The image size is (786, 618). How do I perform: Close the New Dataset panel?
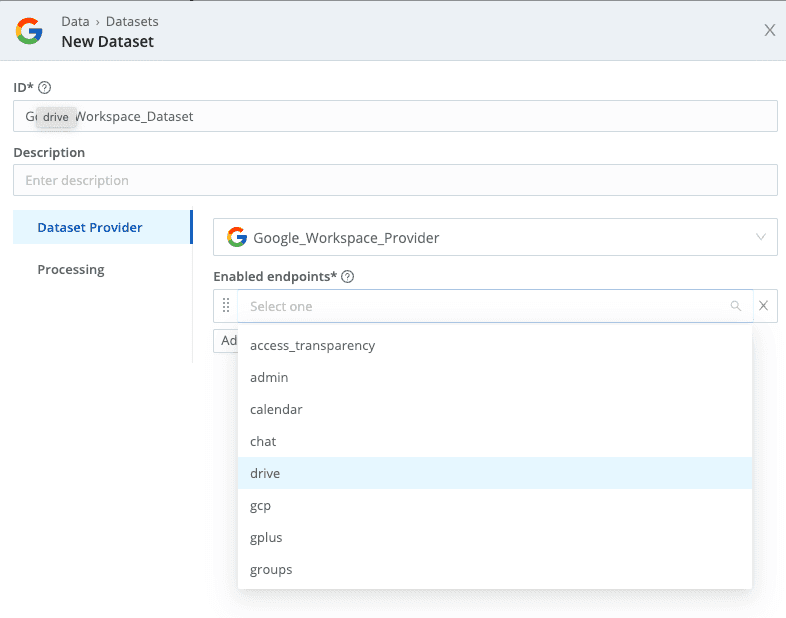[769, 30]
